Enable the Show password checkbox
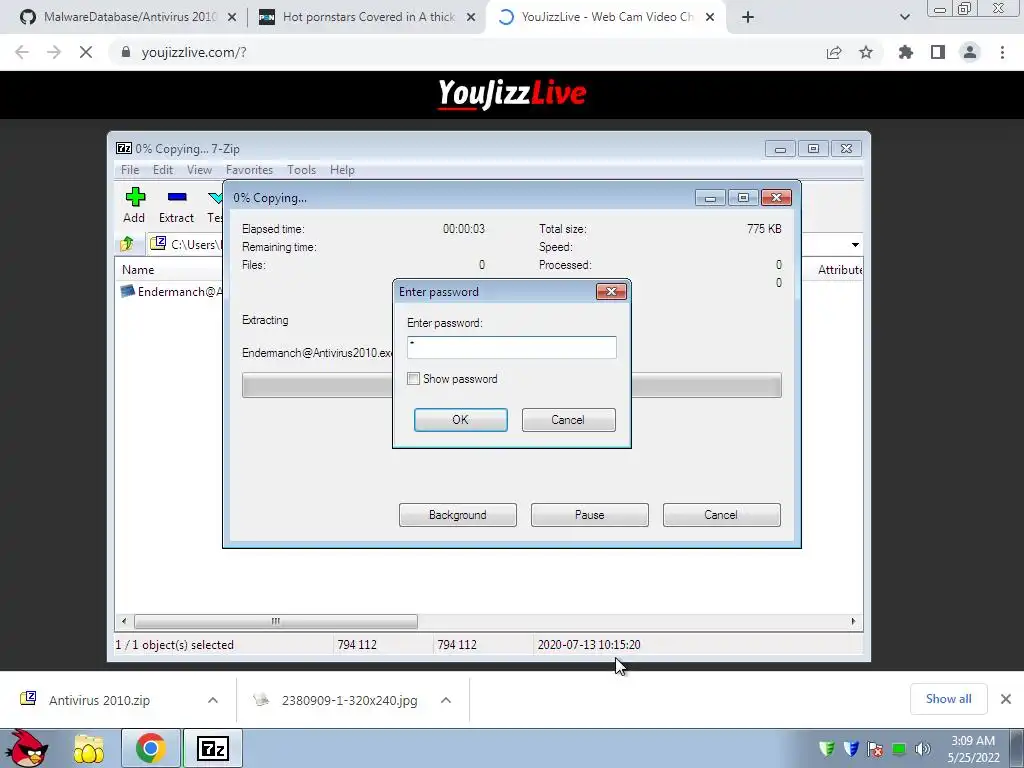This screenshot has height=768, width=1024. 413,379
